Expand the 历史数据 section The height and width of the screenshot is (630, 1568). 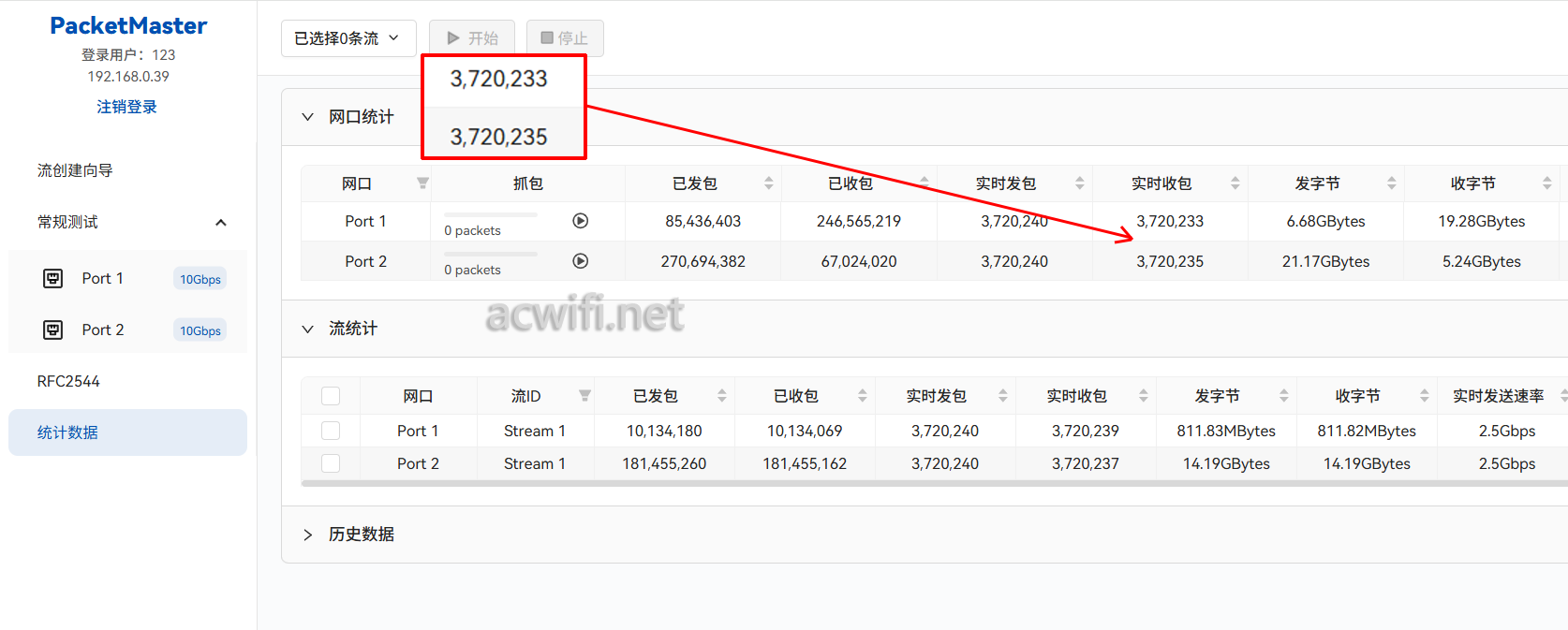(307, 535)
